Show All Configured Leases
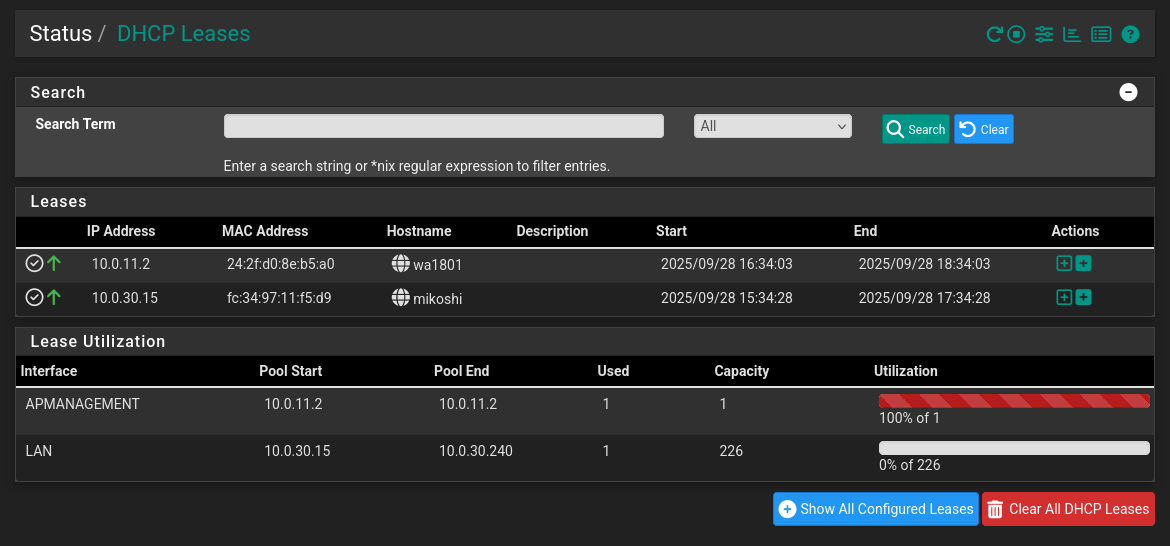This screenshot has width=1170, height=546. click(876, 509)
